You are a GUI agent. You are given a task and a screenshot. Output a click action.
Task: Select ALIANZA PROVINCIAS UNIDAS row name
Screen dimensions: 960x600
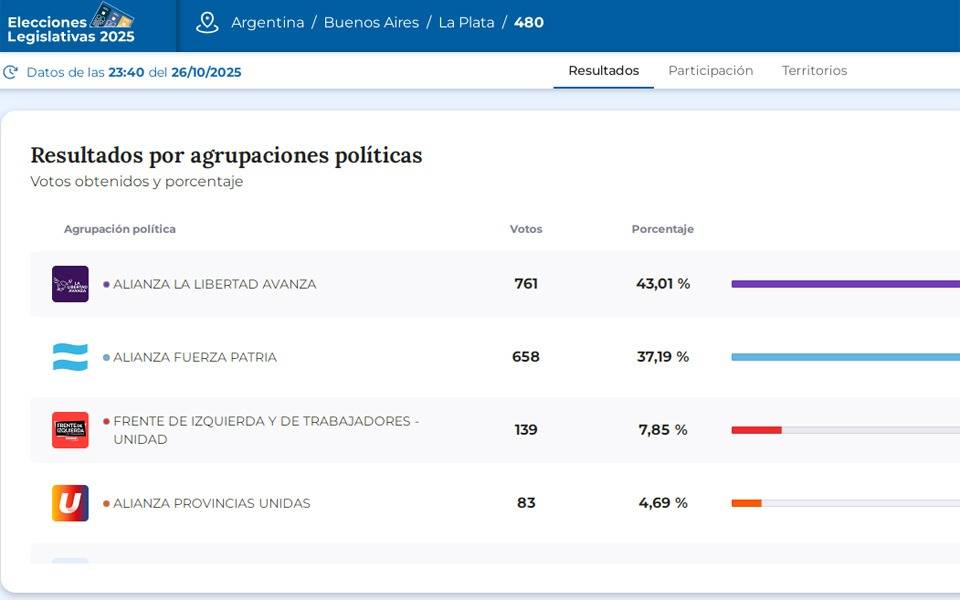(211, 503)
